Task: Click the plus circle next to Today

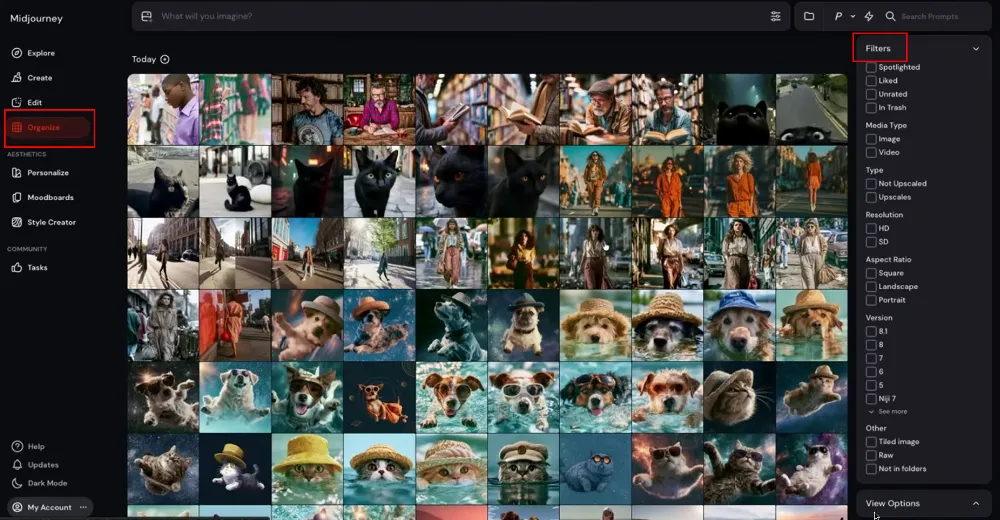Action: (x=165, y=59)
